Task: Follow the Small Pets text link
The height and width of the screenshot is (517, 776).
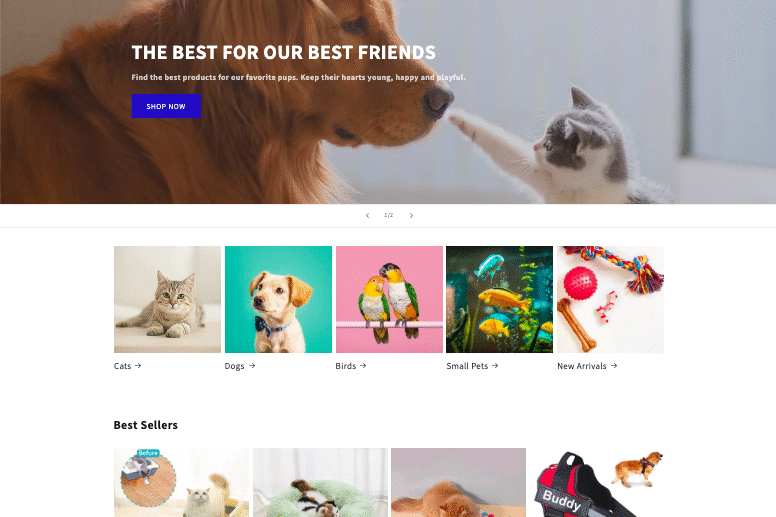Action: coord(467,366)
